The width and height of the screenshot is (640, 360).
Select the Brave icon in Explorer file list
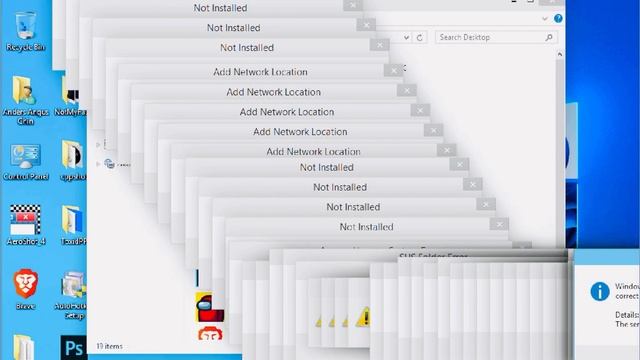[x=210, y=333]
